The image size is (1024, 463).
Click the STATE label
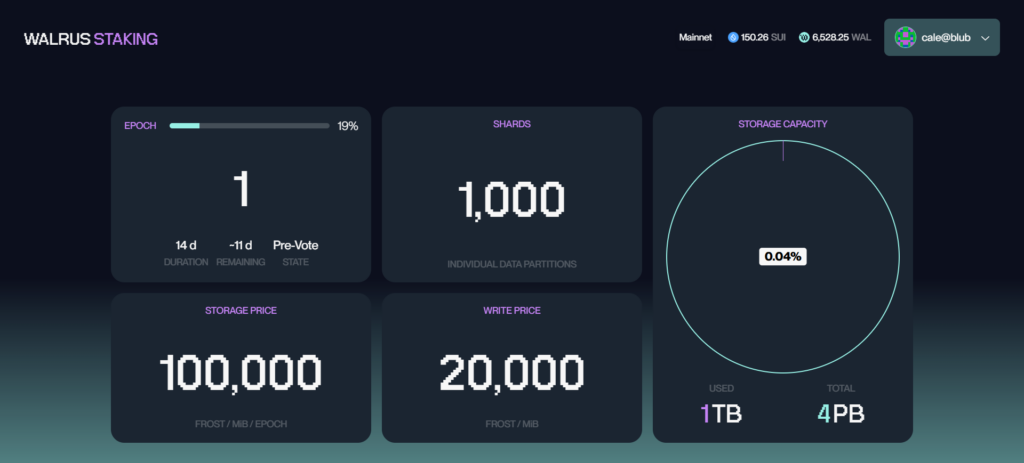[296, 262]
